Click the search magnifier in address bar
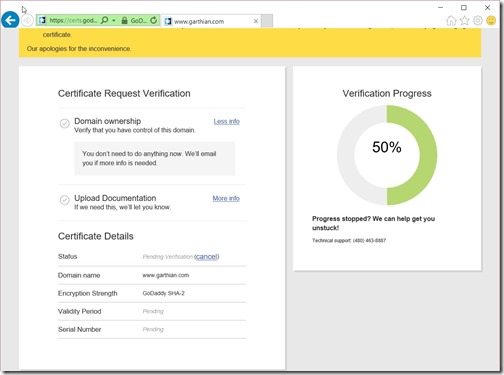The height and width of the screenshot is (375, 504). [x=104, y=20]
